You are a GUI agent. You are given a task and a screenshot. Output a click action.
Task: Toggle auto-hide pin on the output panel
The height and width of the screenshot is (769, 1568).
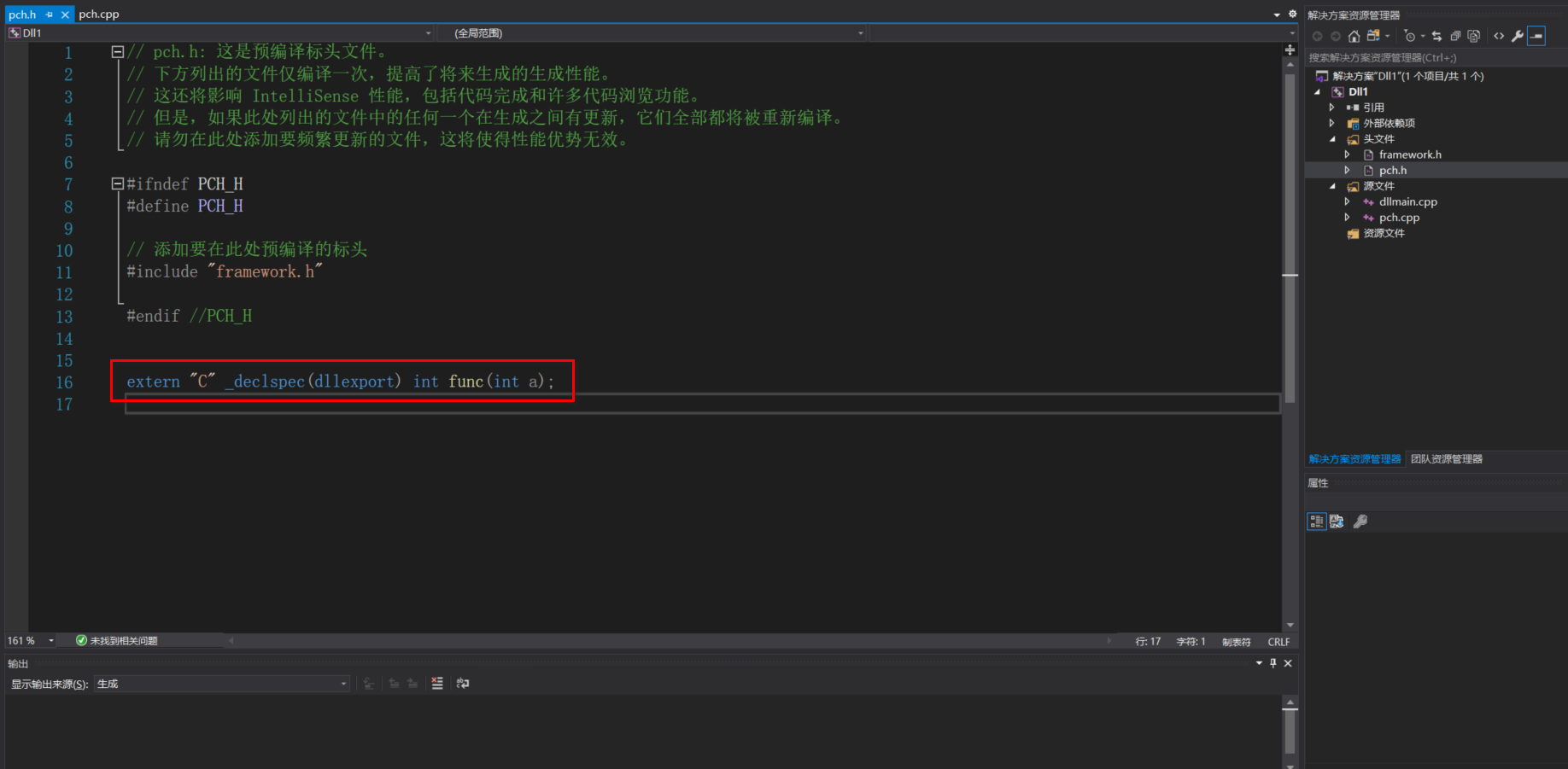[x=1273, y=663]
